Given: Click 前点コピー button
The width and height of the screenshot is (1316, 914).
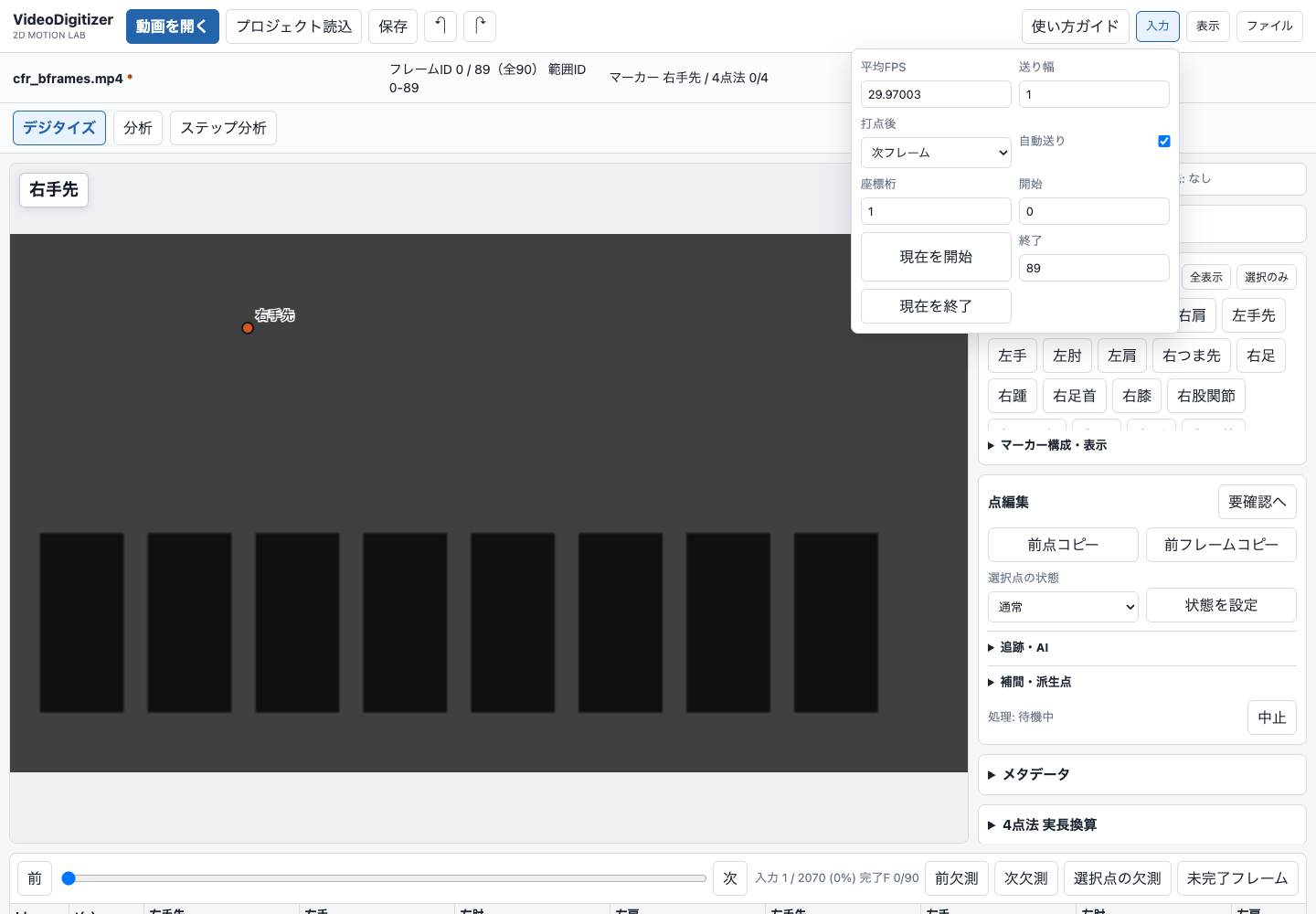Looking at the screenshot, I should pos(1063,545).
